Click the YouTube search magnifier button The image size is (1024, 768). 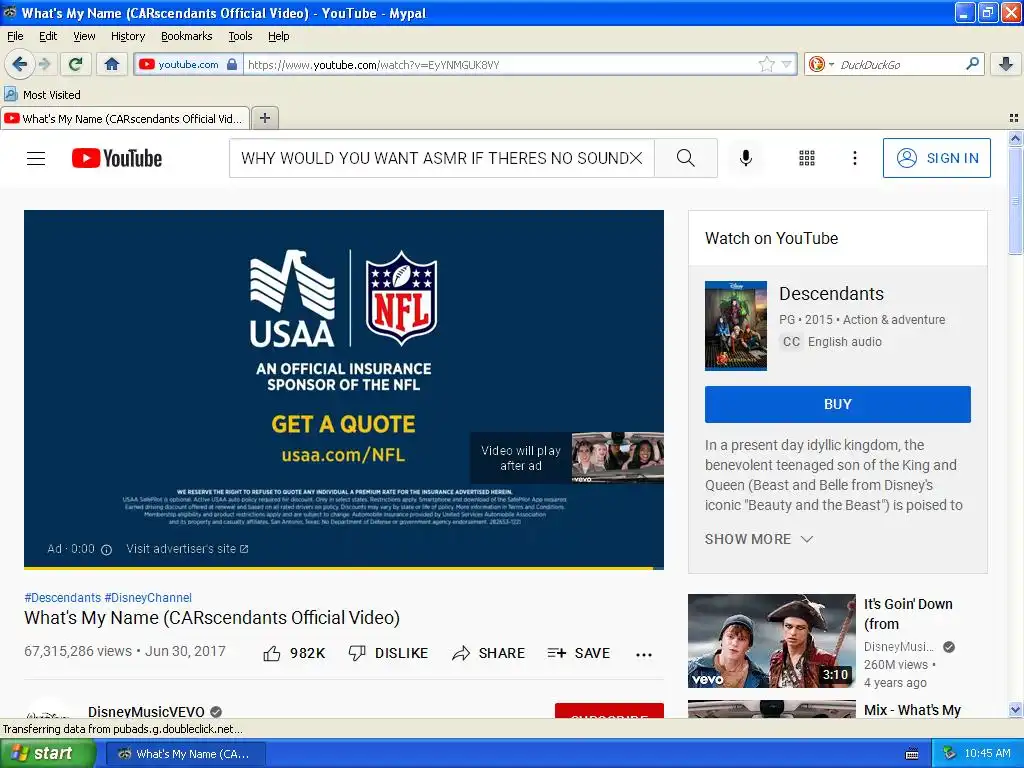[686, 158]
